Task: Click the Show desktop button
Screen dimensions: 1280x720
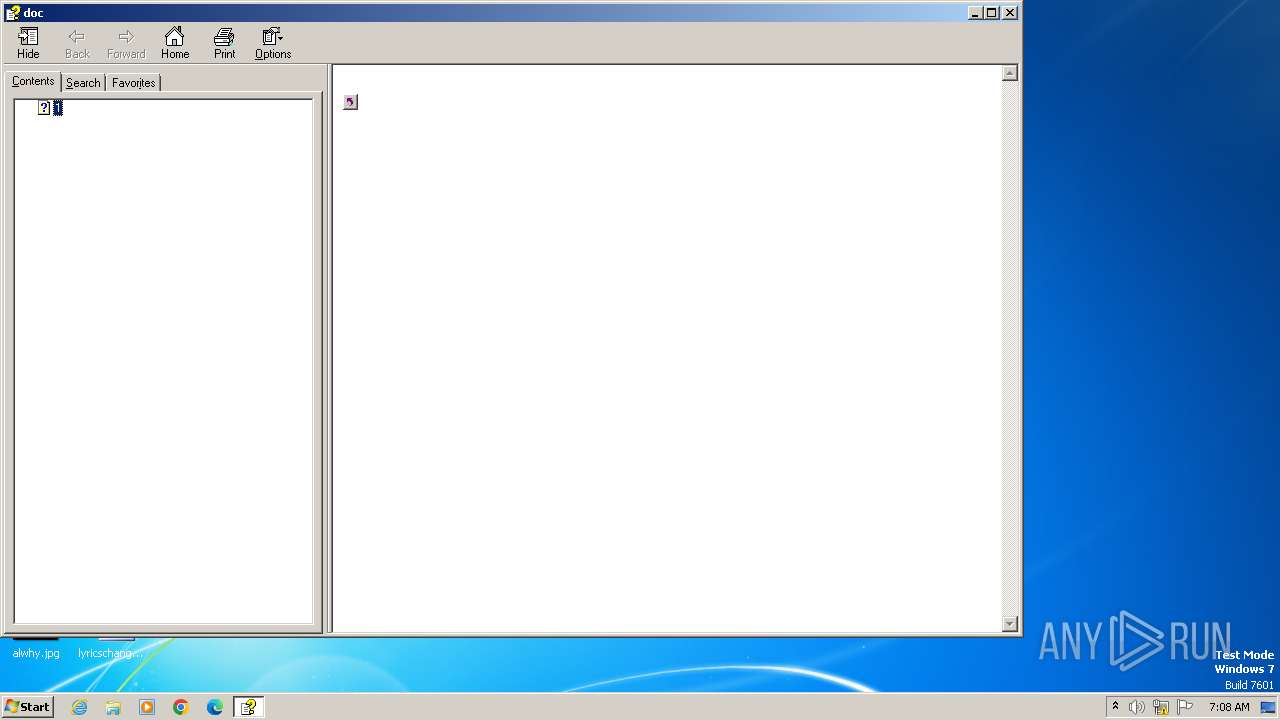Action: pos(1268,707)
